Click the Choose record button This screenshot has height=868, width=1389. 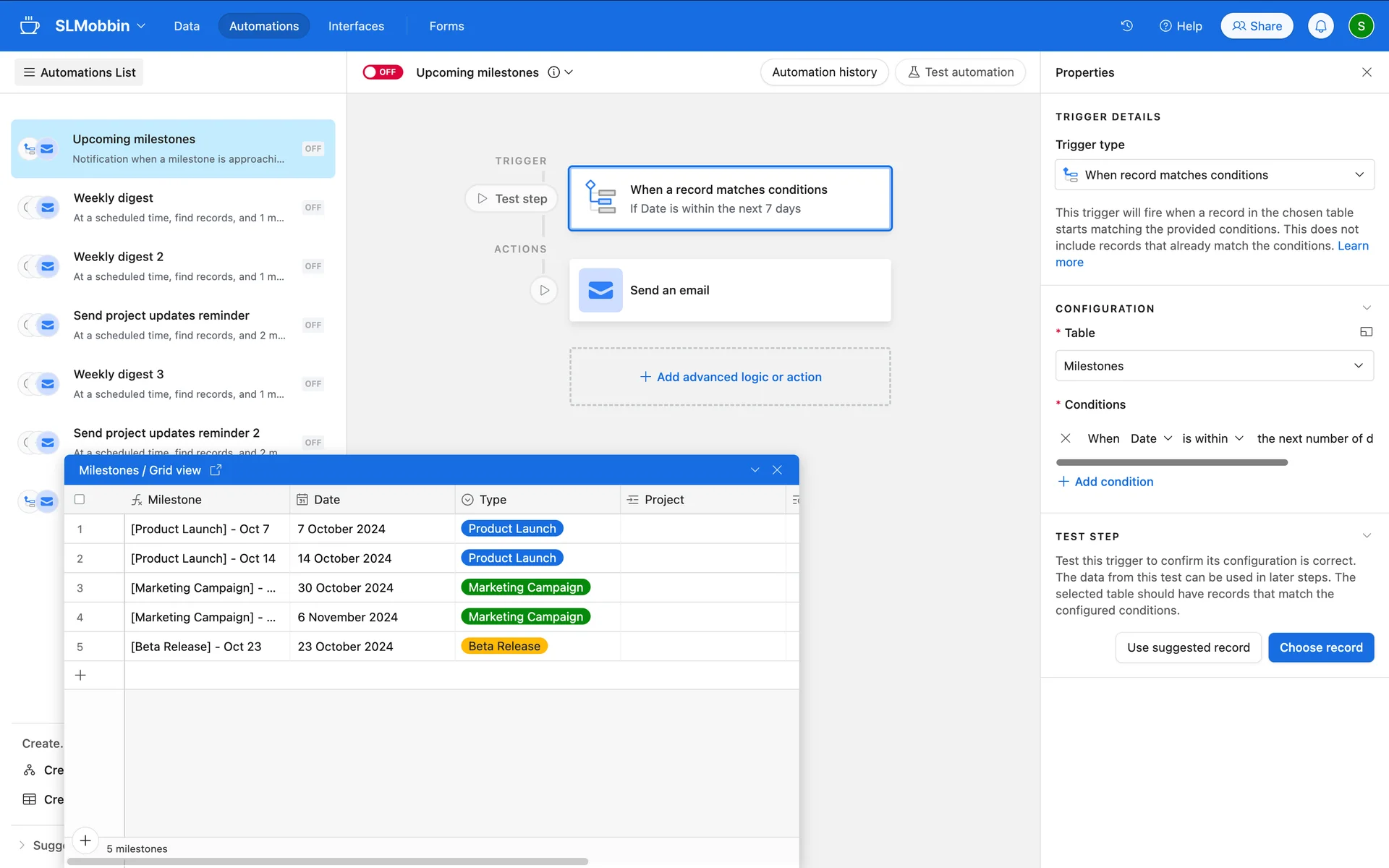pos(1320,647)
